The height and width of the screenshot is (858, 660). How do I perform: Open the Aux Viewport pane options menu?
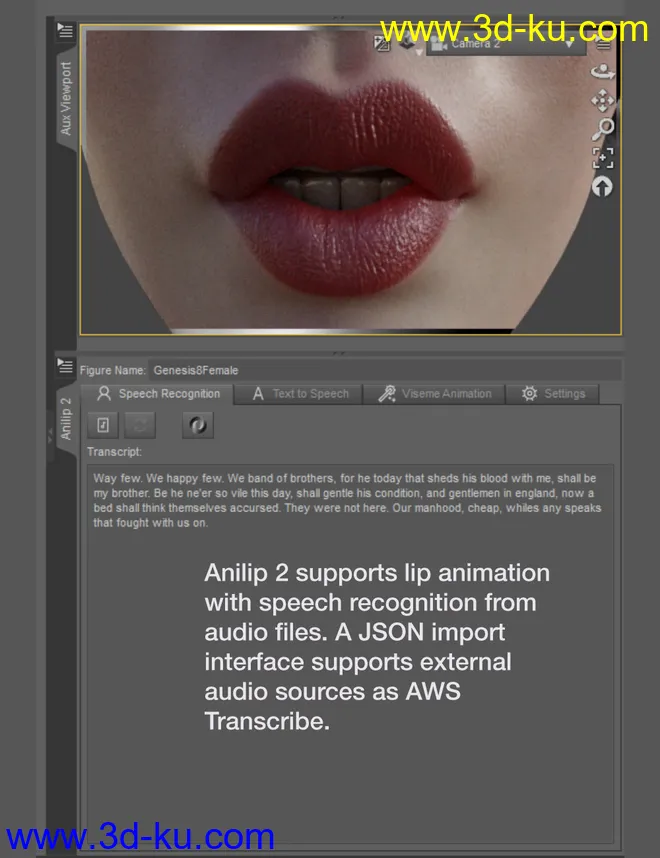click(x=65, y=31)
